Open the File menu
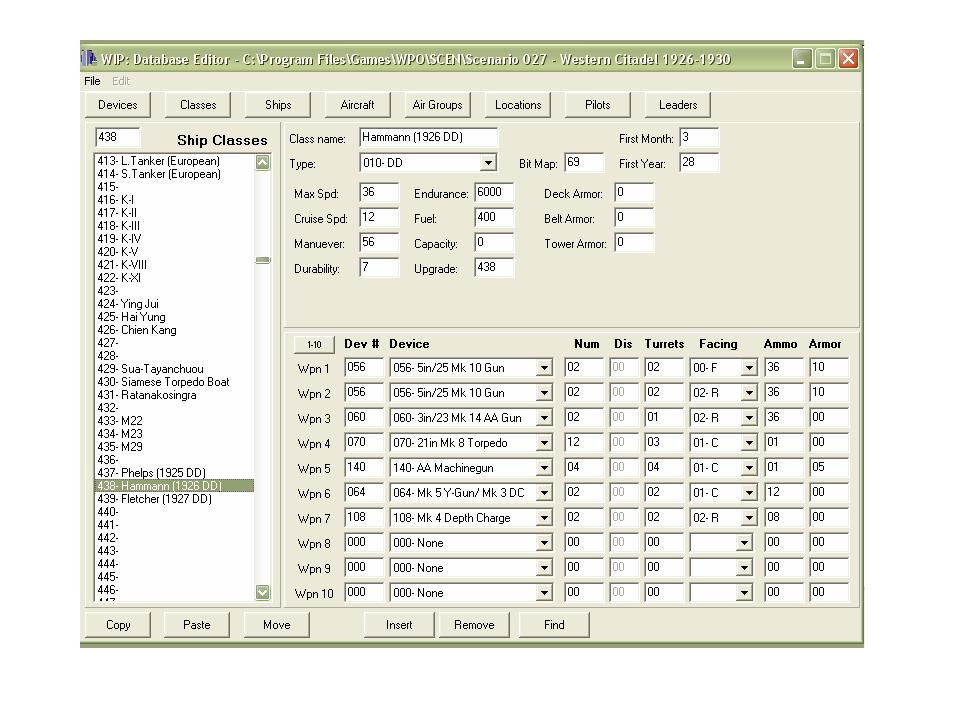The width and height of the screenshot is (960, 720). (92, 81)
